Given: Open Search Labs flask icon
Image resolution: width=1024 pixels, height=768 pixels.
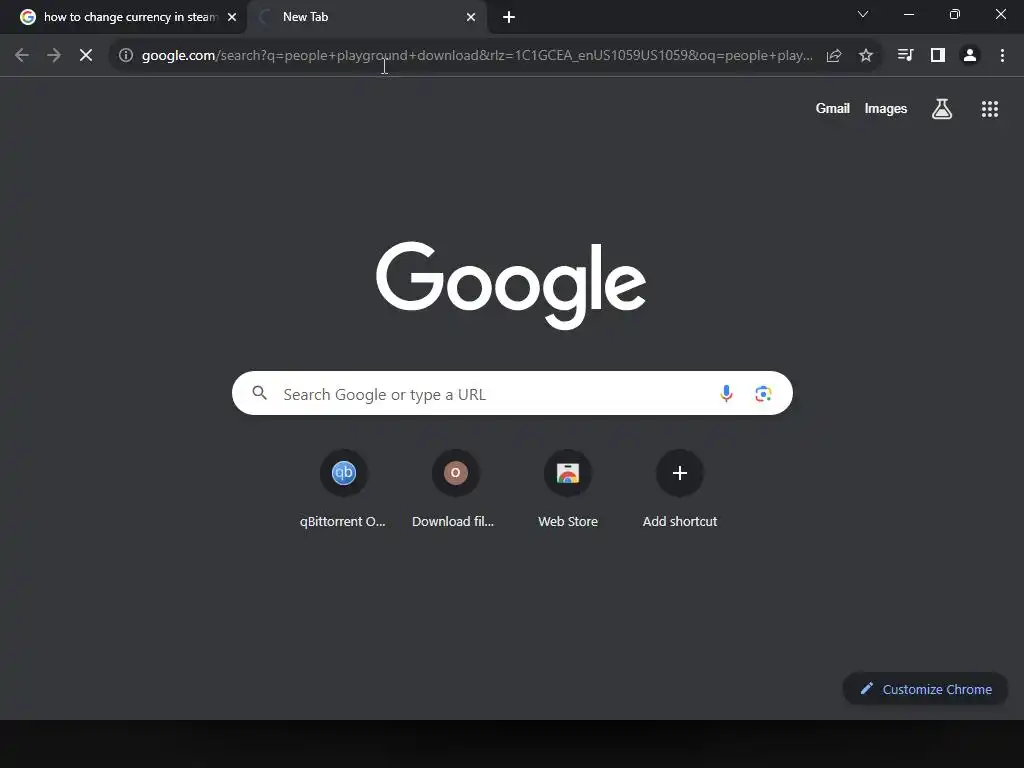Looking at the screenshot, I should [x=942, y=109].
